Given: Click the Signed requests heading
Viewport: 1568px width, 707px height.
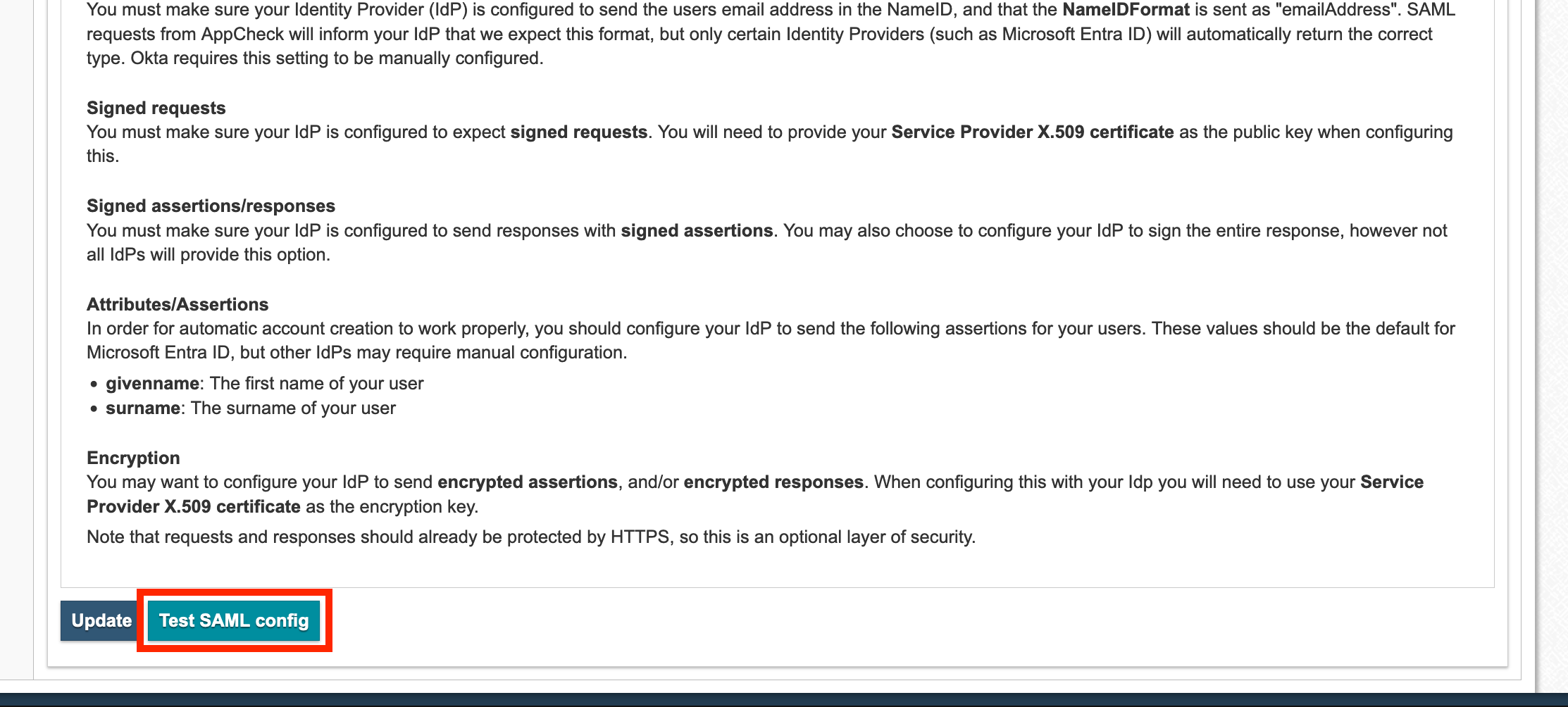Looking at the screenshot, I should click(156, 108).
